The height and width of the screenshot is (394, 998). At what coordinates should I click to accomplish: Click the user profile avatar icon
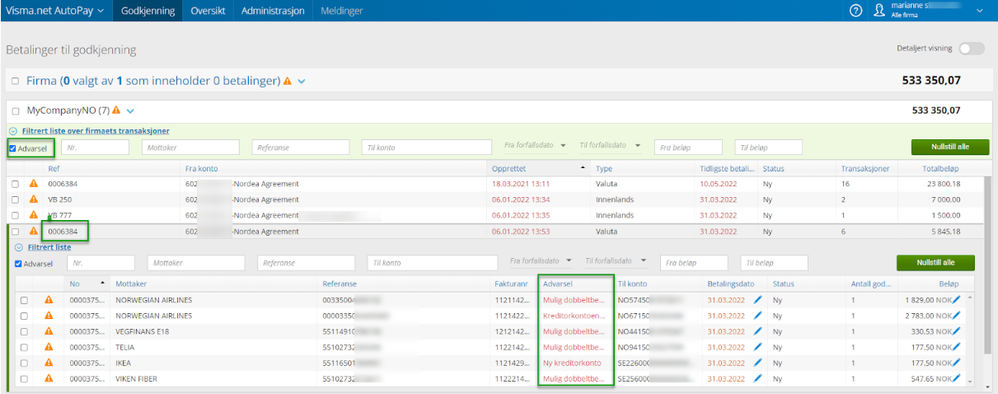(x=880, y=10)
